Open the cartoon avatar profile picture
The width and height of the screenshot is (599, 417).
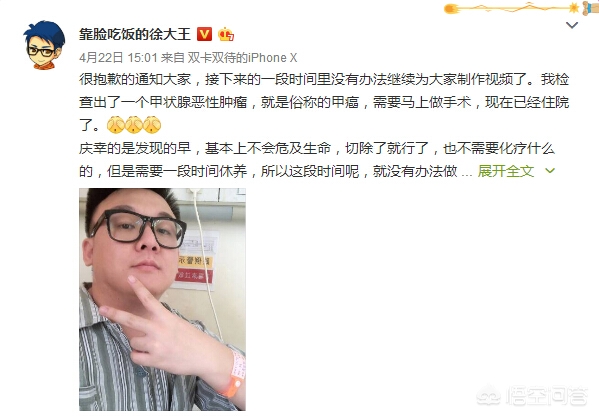[x=44, y=45]
